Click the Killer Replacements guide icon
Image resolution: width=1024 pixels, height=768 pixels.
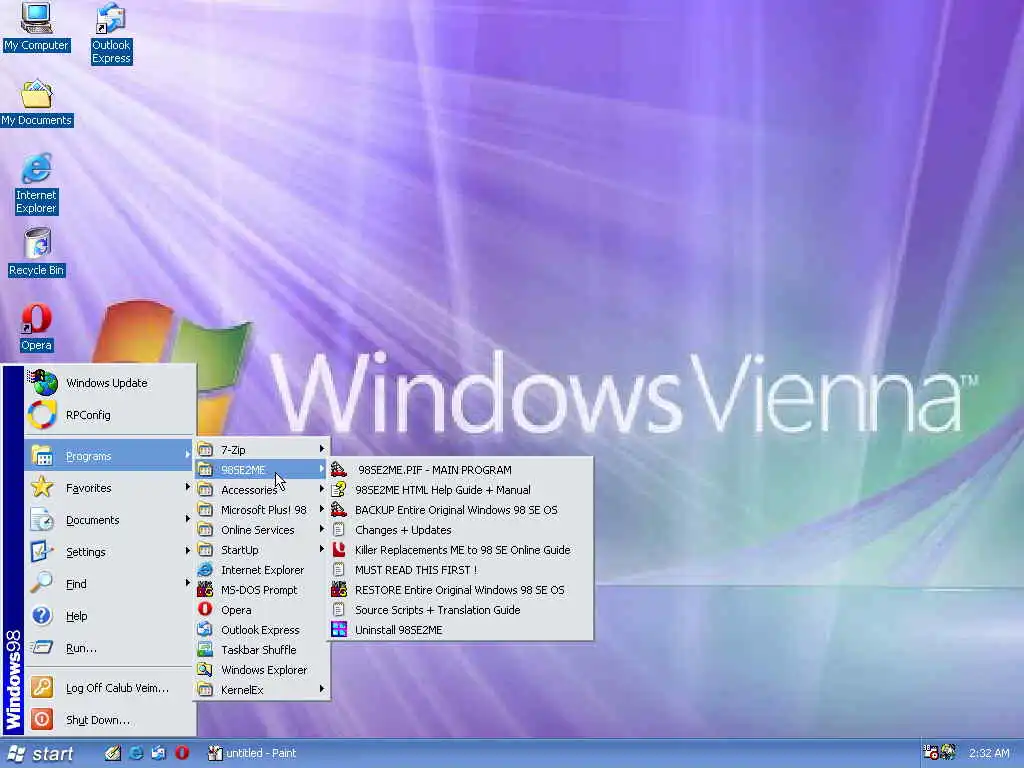339,550
